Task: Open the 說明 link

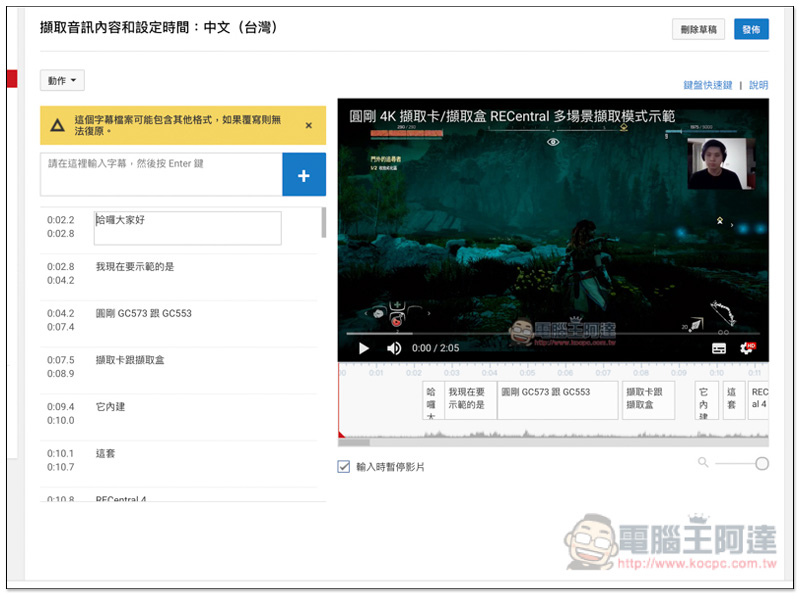Action: pos(758,85)
